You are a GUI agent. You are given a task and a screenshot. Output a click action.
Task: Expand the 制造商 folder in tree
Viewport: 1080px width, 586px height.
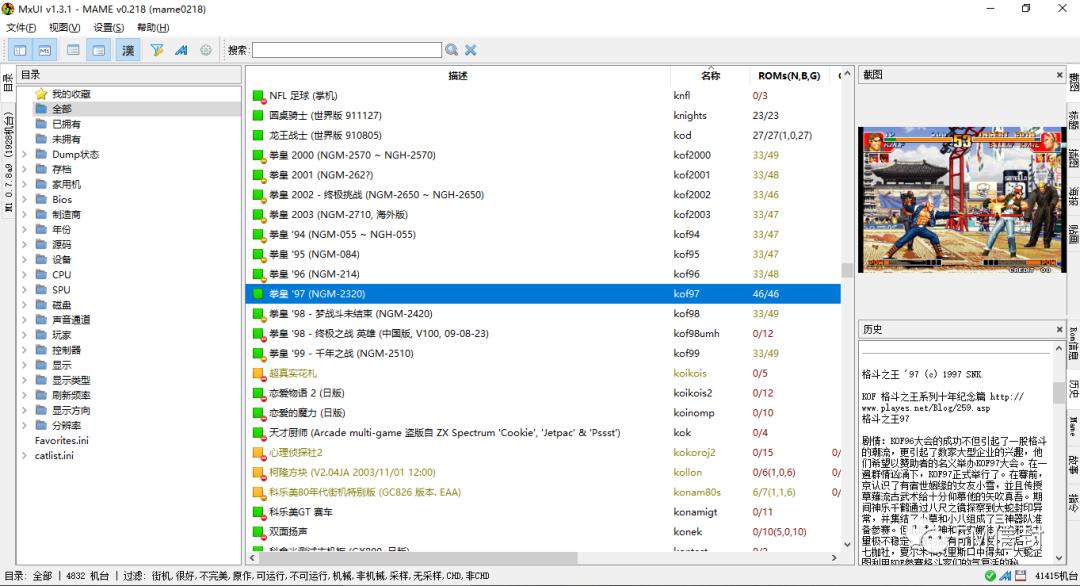[x=26, y=214]
